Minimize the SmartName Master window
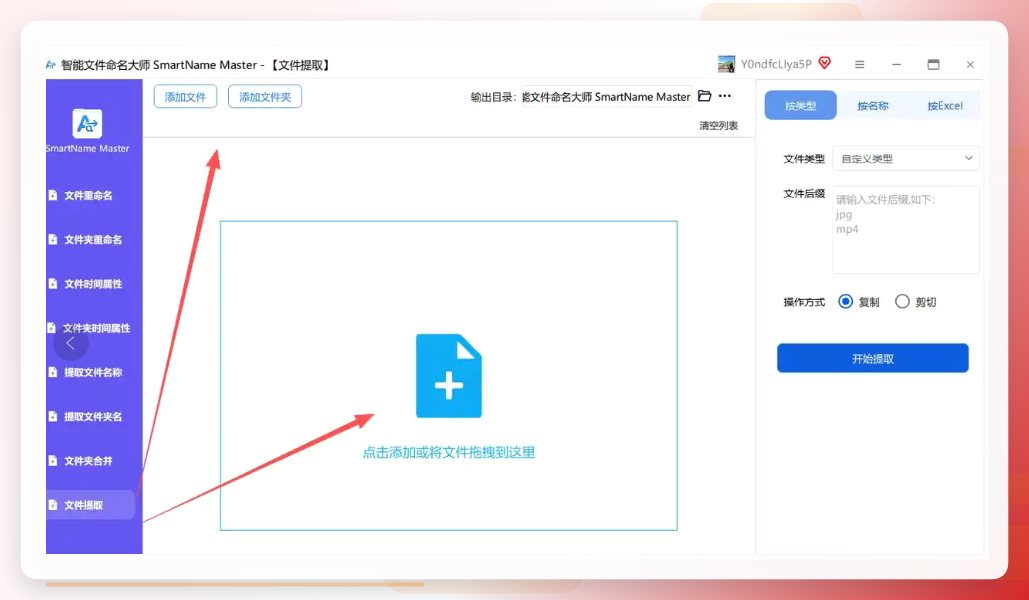Image resolution: width=1029 pixels, height=600 pixels. (x=896, y=64)
